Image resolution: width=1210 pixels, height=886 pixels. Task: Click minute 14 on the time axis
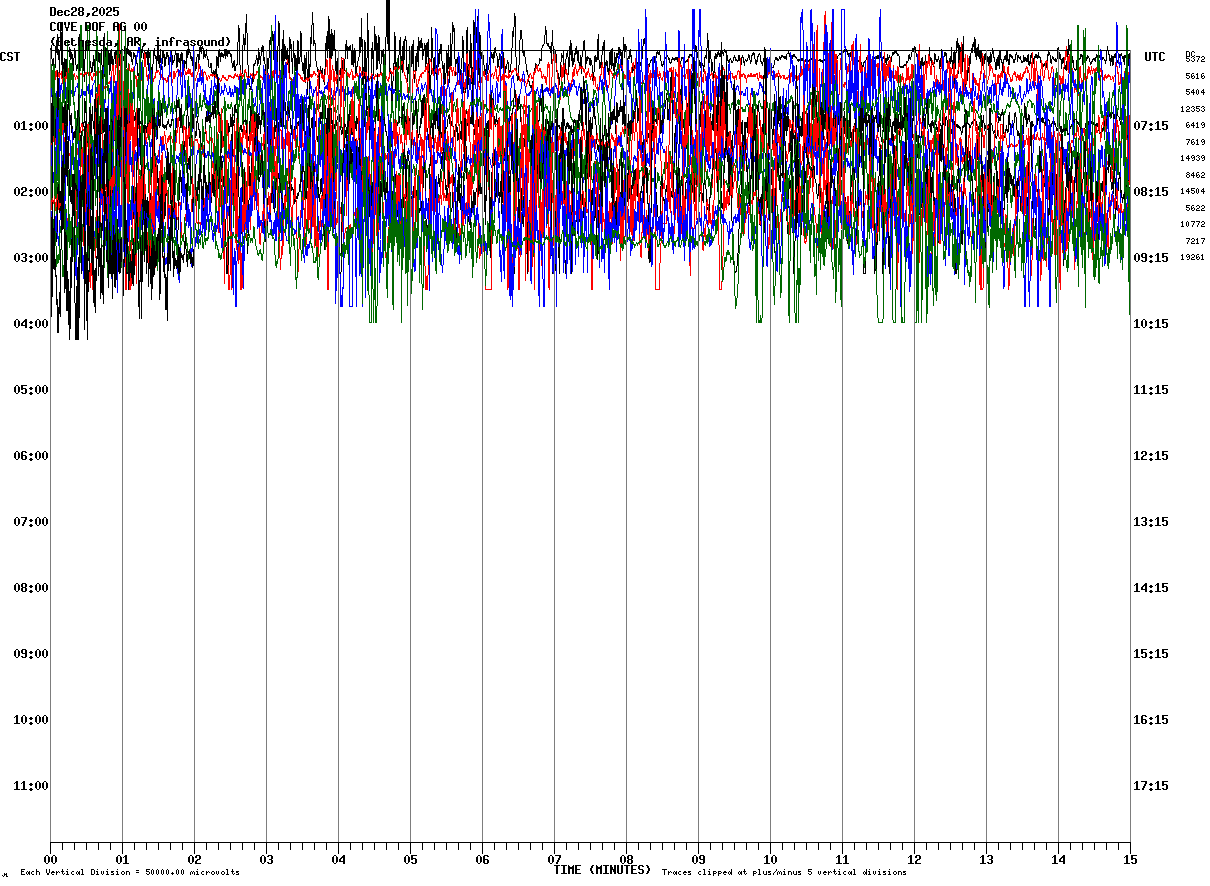(1058, 860)
